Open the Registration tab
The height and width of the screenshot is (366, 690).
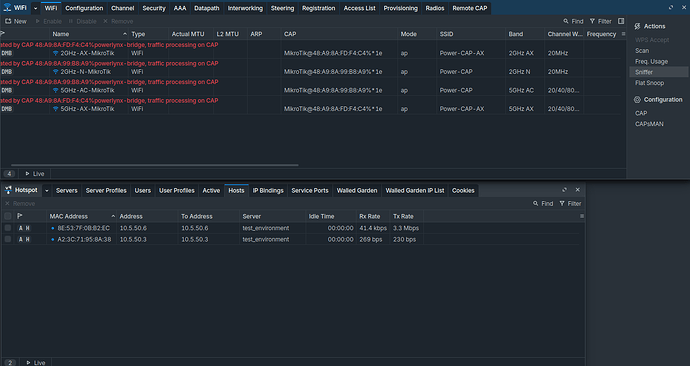point(318,8)
